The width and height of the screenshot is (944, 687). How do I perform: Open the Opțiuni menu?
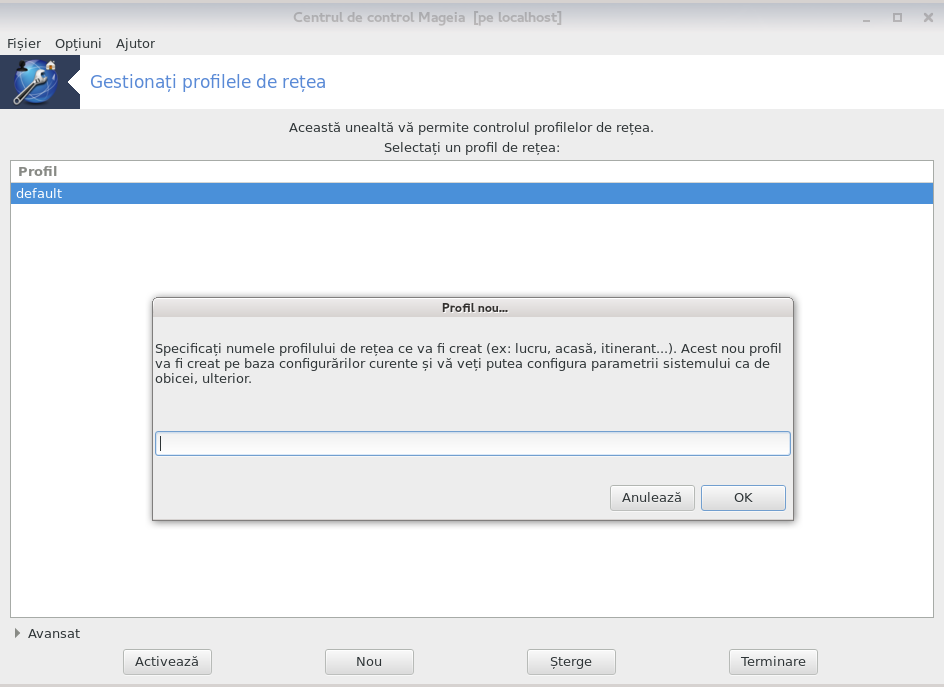click(78, 43)
